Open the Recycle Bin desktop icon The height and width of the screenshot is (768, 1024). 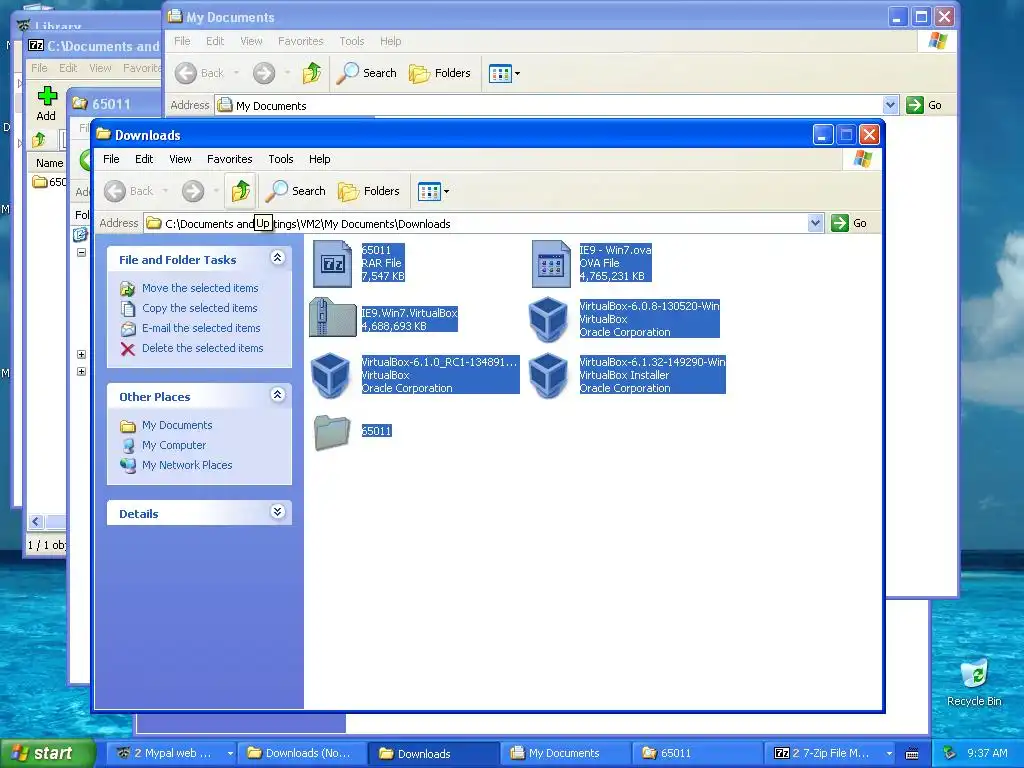pyautogui.click(x=974, y=682)
